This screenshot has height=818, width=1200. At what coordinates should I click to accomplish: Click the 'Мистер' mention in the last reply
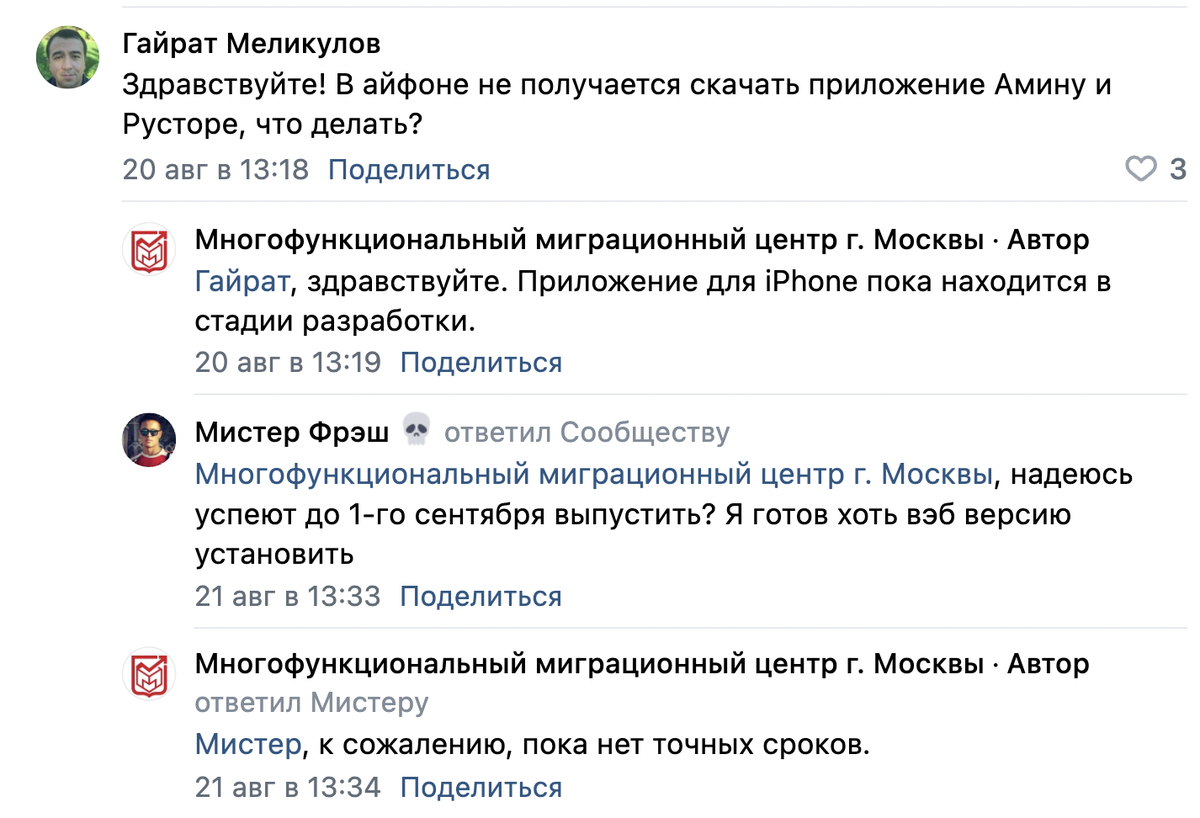click(x=247, y=744)
